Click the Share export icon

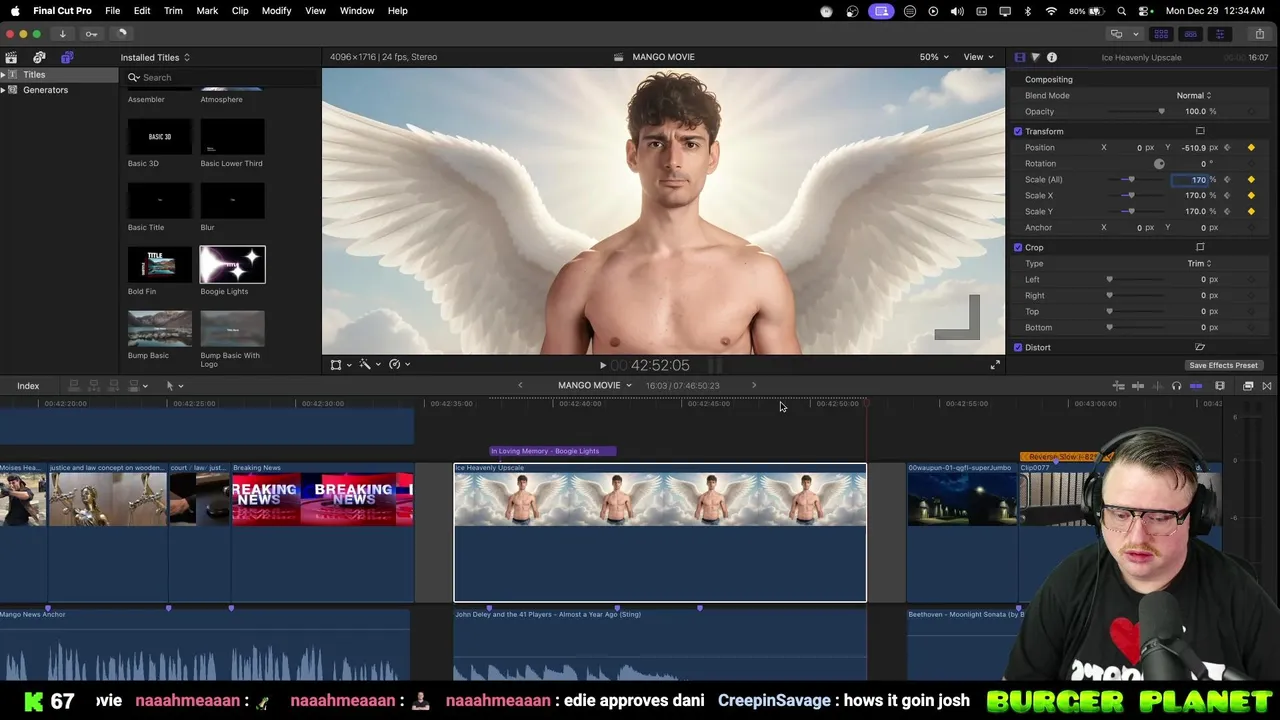(1259, 34)
